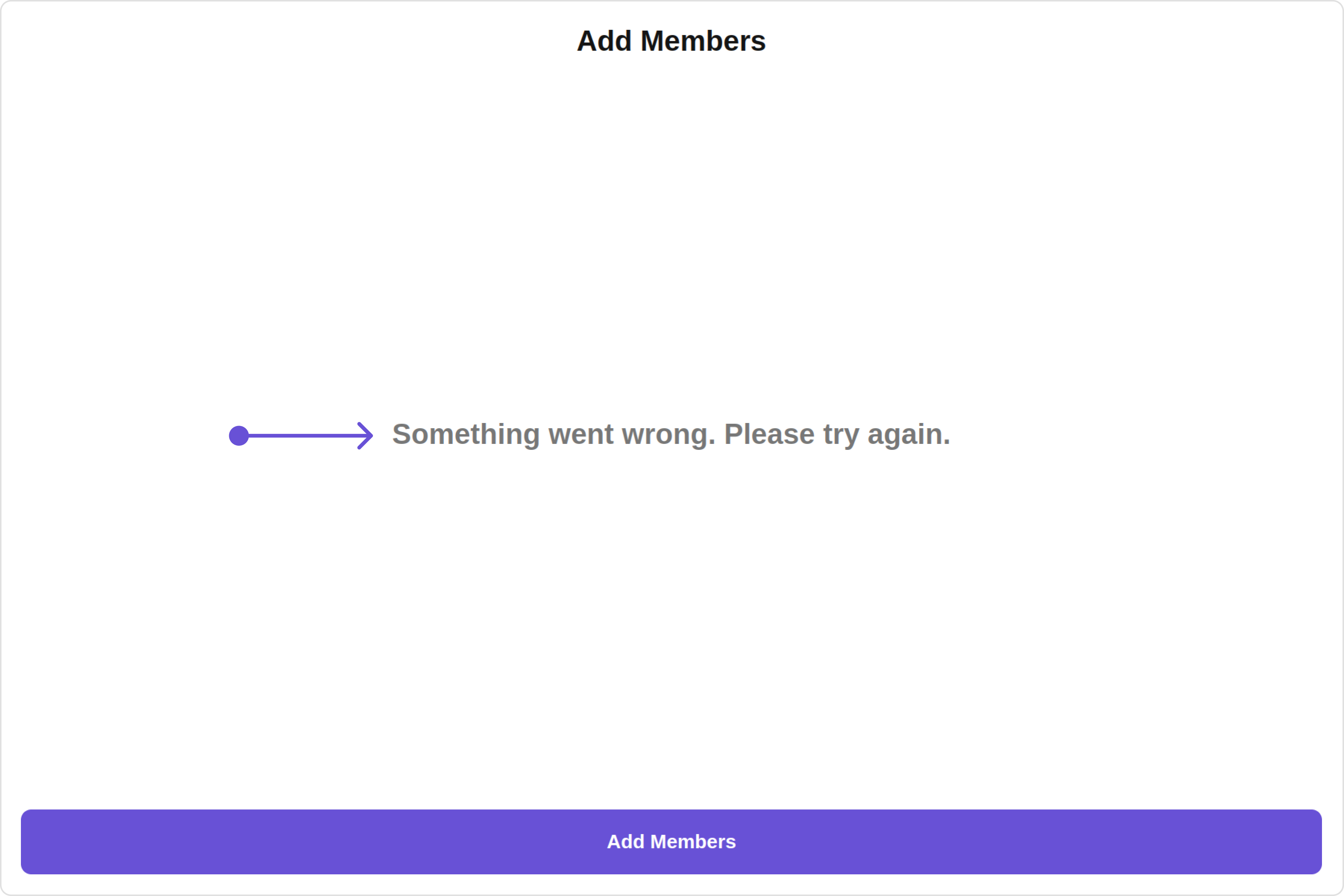
Task: Click the word 'Something' in error text
Action: point(466,435)
